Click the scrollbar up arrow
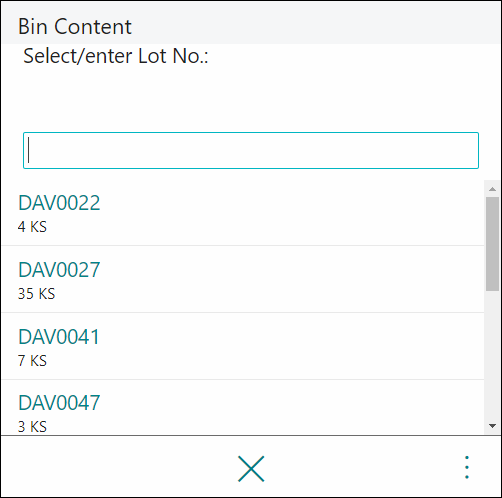This screenshot has width=502, height=498. click(x=492, y=189)
